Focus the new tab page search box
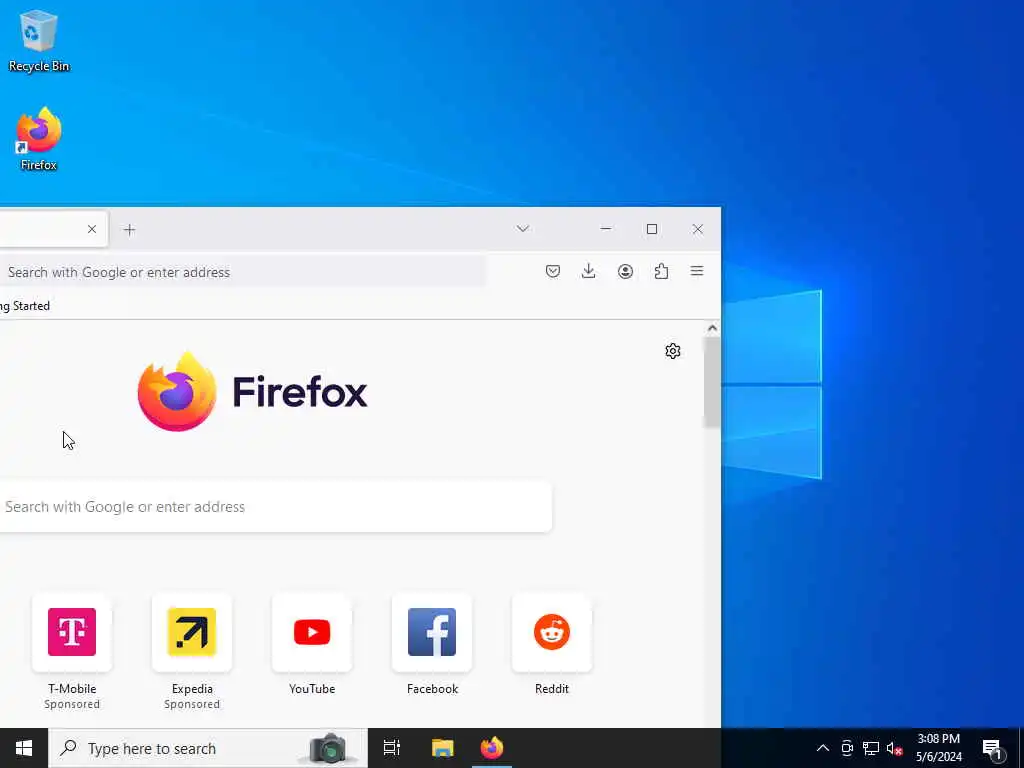 (276, 507)
